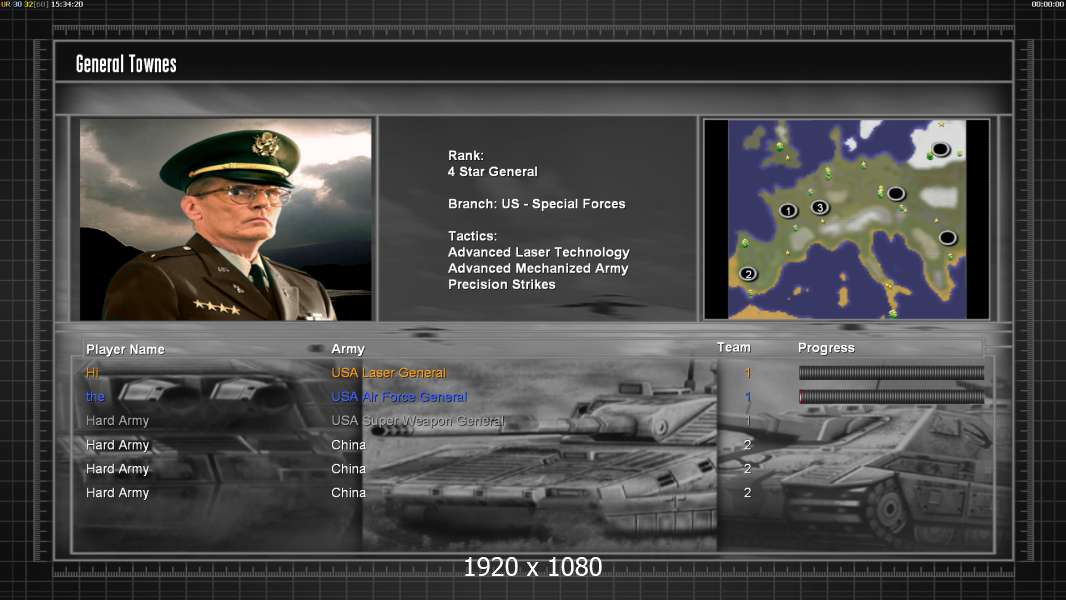The width and height of the screenshot is (1066, 600).
Task: Select the blank start marker right of marker 3
Action: (x=896, y=194)
